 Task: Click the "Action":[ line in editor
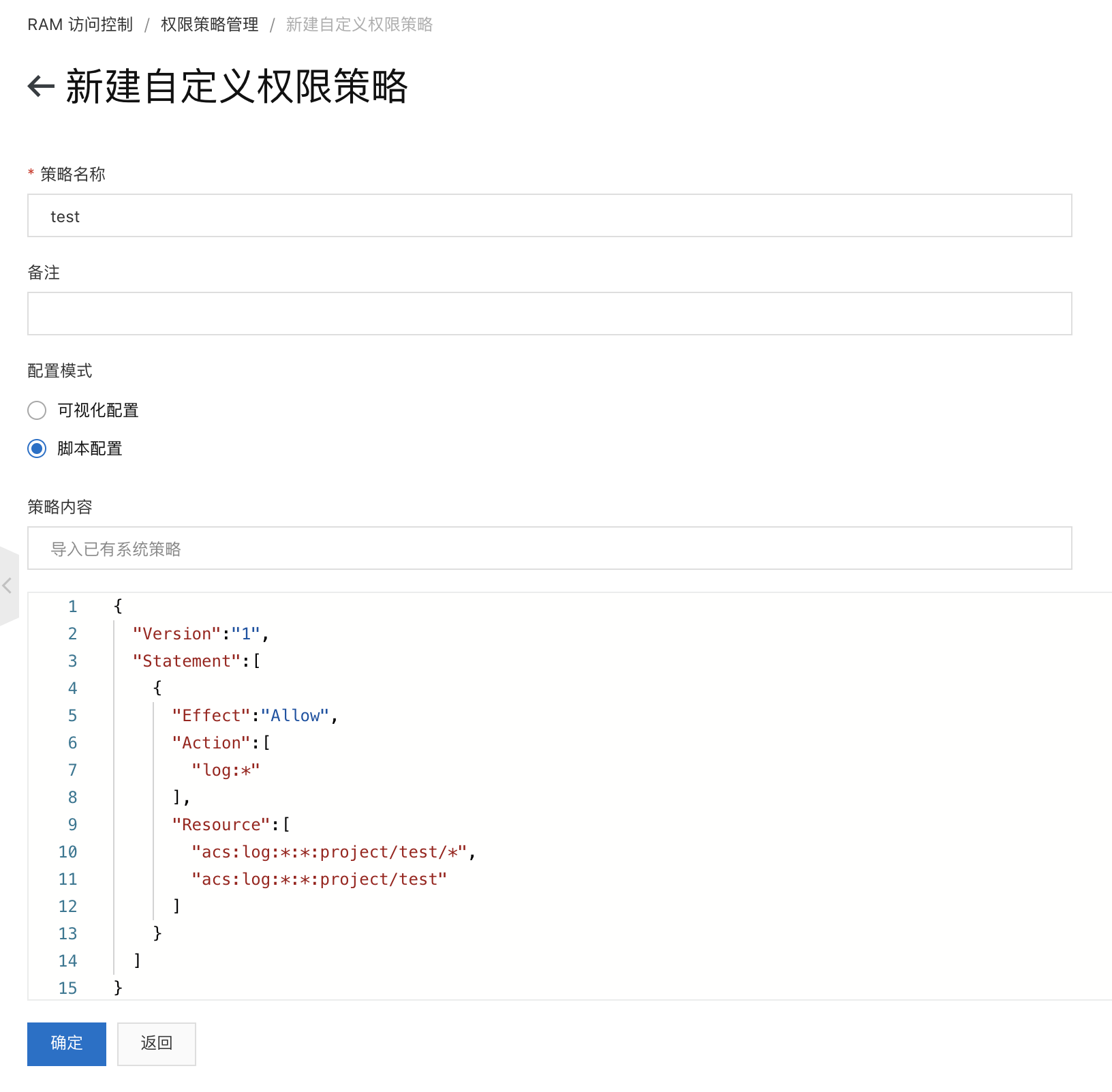click(x=221, y=743)
